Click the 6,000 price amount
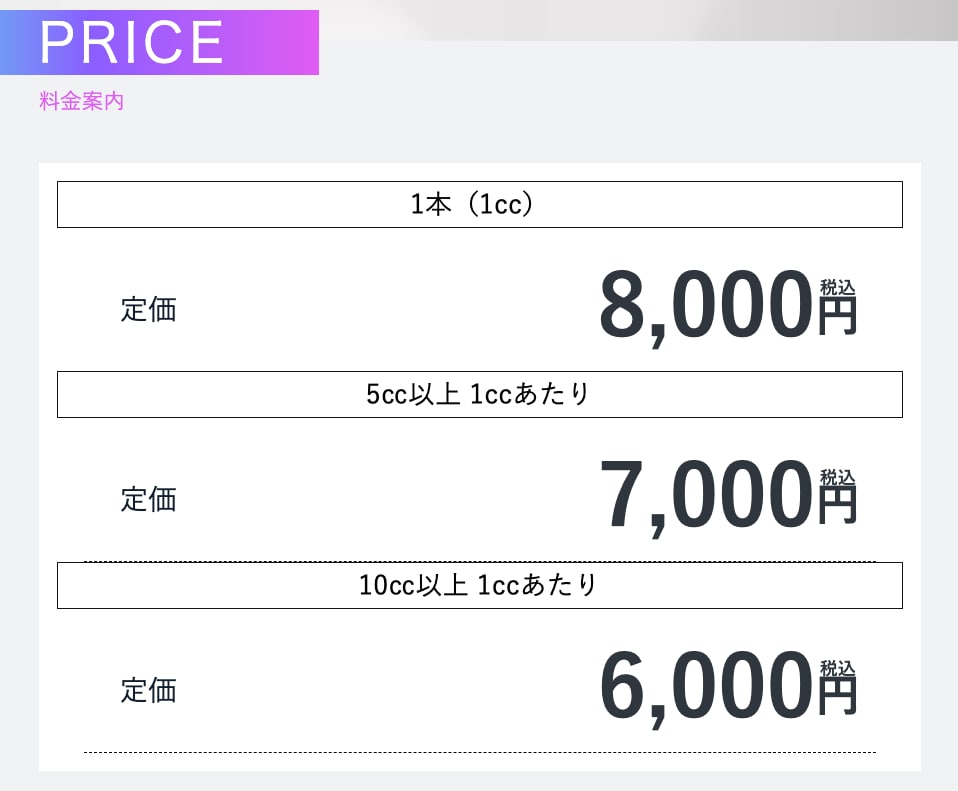Screen dimensions: 958x791 706,688
